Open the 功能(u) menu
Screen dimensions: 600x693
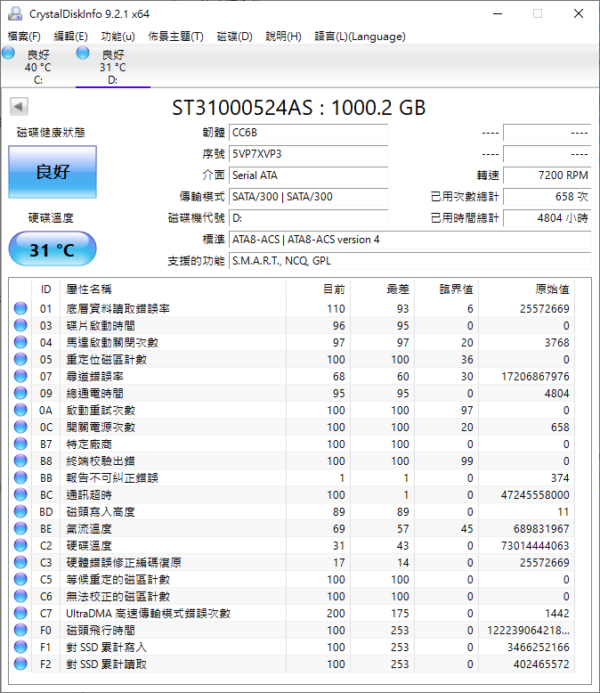(x=118, y=37)
